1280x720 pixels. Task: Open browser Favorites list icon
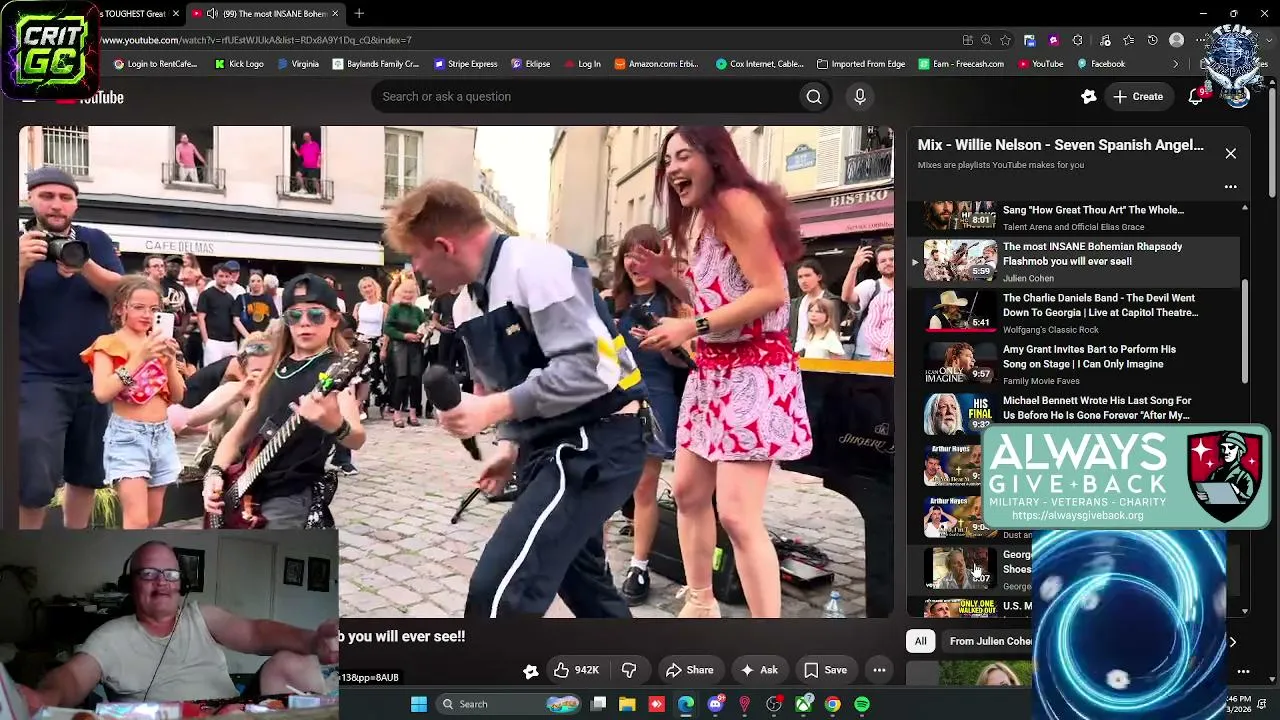pos(1129,40)
